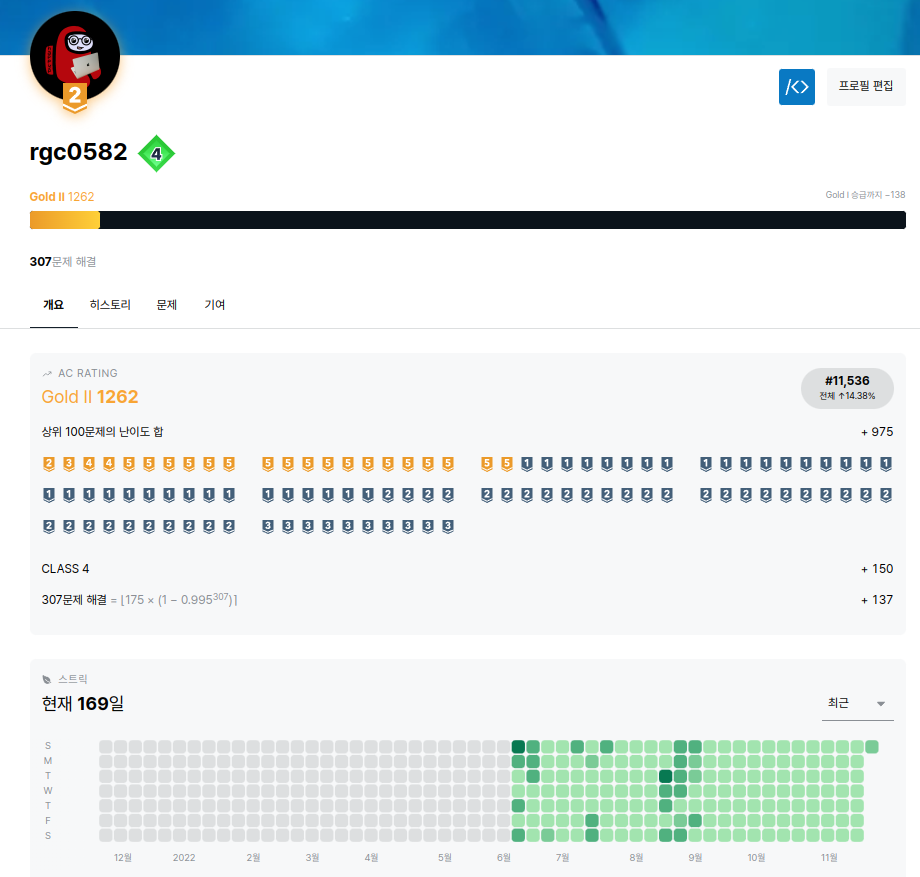Open the 최근 streak dropdown
The width and height of the screenshot is (920, 877).
[x=857, y=703]
